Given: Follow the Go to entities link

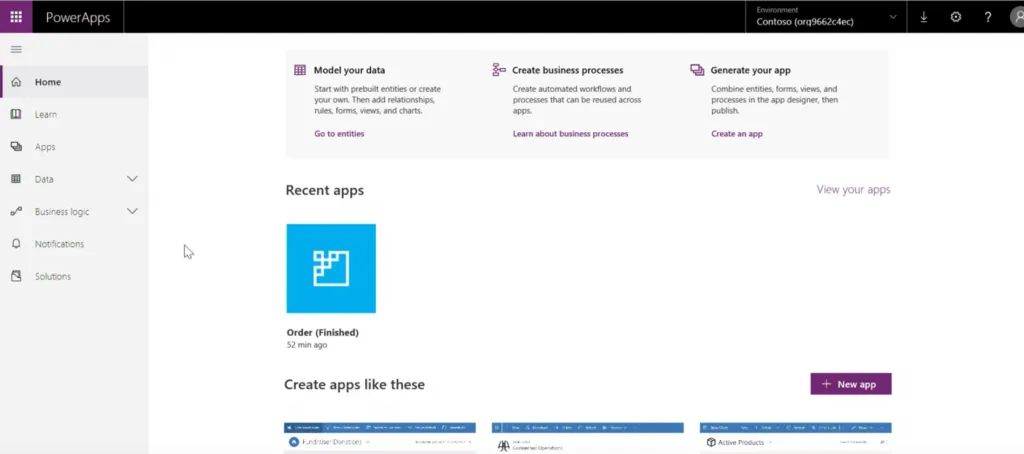Looking at the screenshot, I should 339,134.
